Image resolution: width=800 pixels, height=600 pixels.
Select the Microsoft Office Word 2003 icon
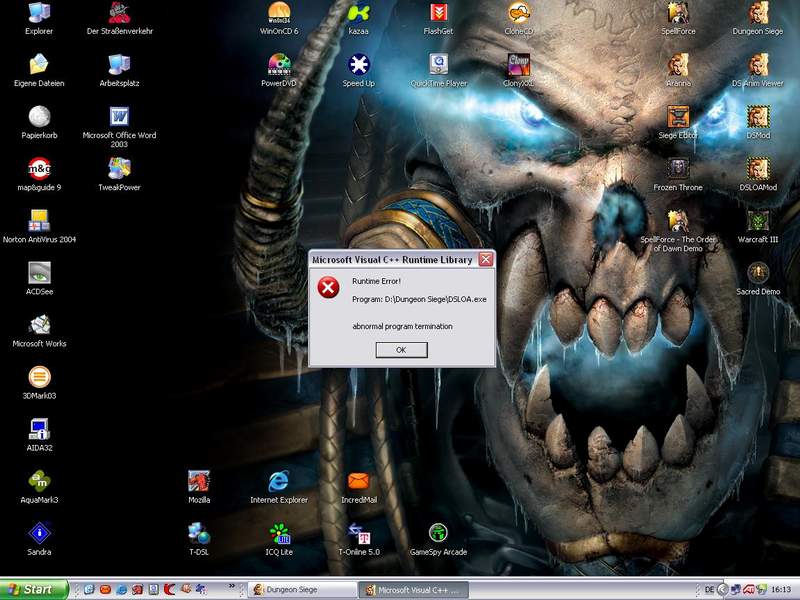[119, 117]
